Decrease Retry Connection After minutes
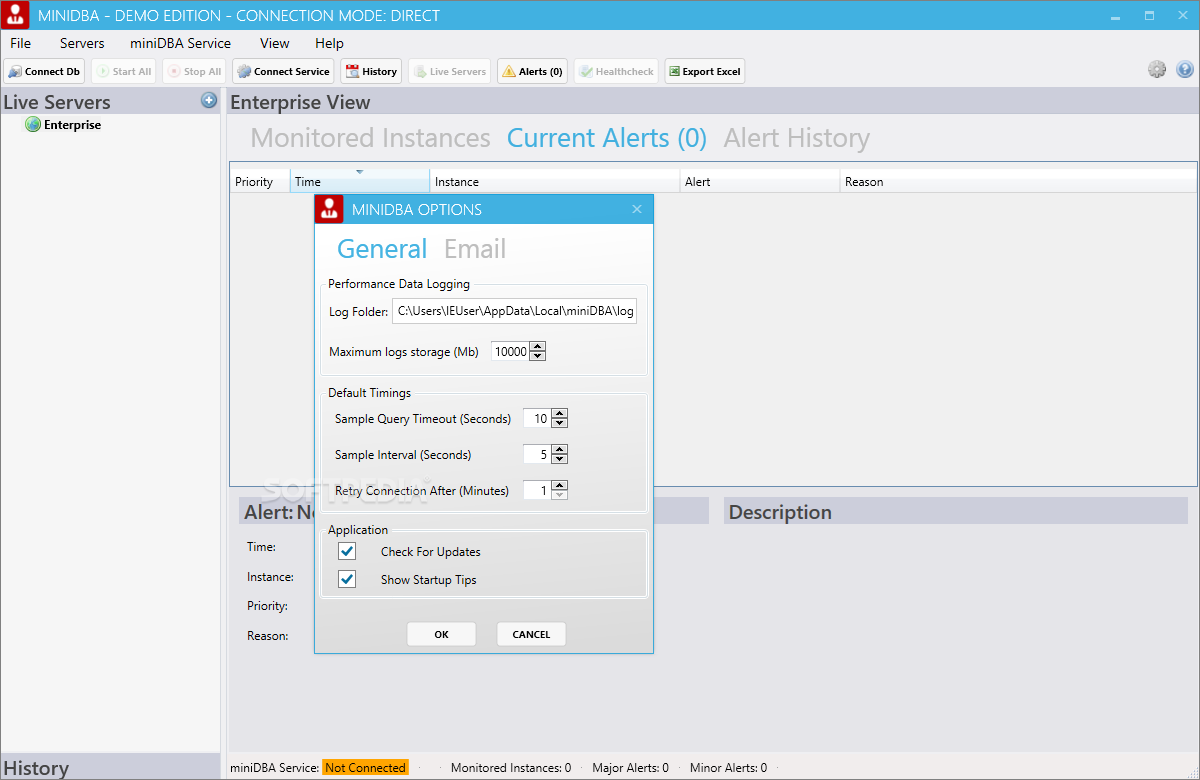The height and width of the screenshot is (780, 1200). click(560, 495)
